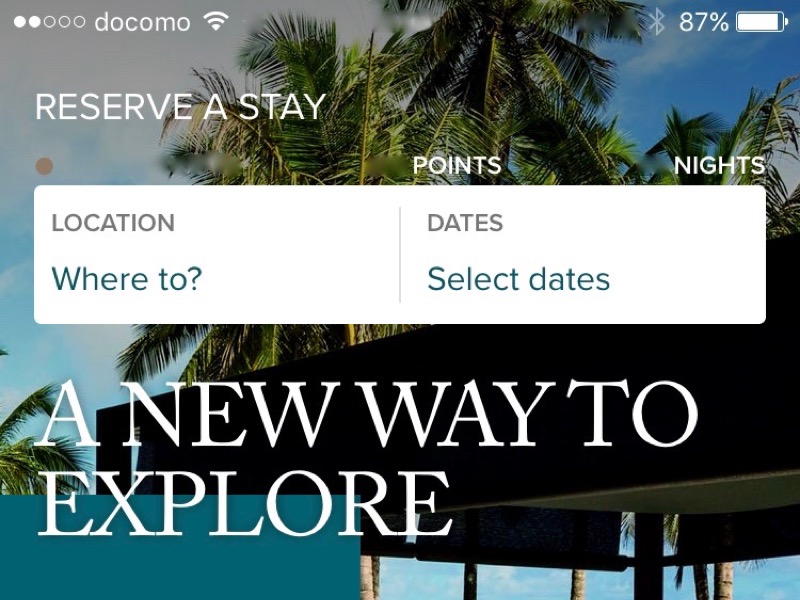This screenshot has width=800, height=600.
Task: Tap the EXPLORE word in headline
Action: coord(244,503)
